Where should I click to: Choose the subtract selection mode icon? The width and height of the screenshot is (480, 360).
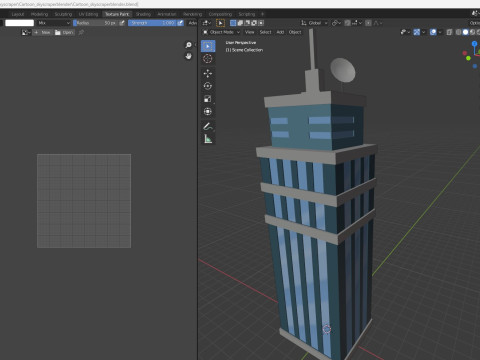[x=247, y=23]
